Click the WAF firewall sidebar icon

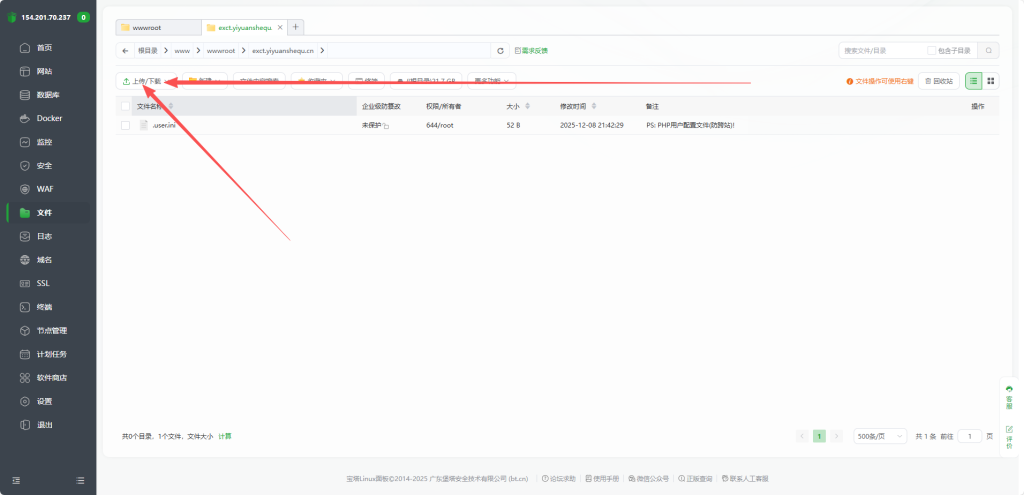(x=27, y=189)
